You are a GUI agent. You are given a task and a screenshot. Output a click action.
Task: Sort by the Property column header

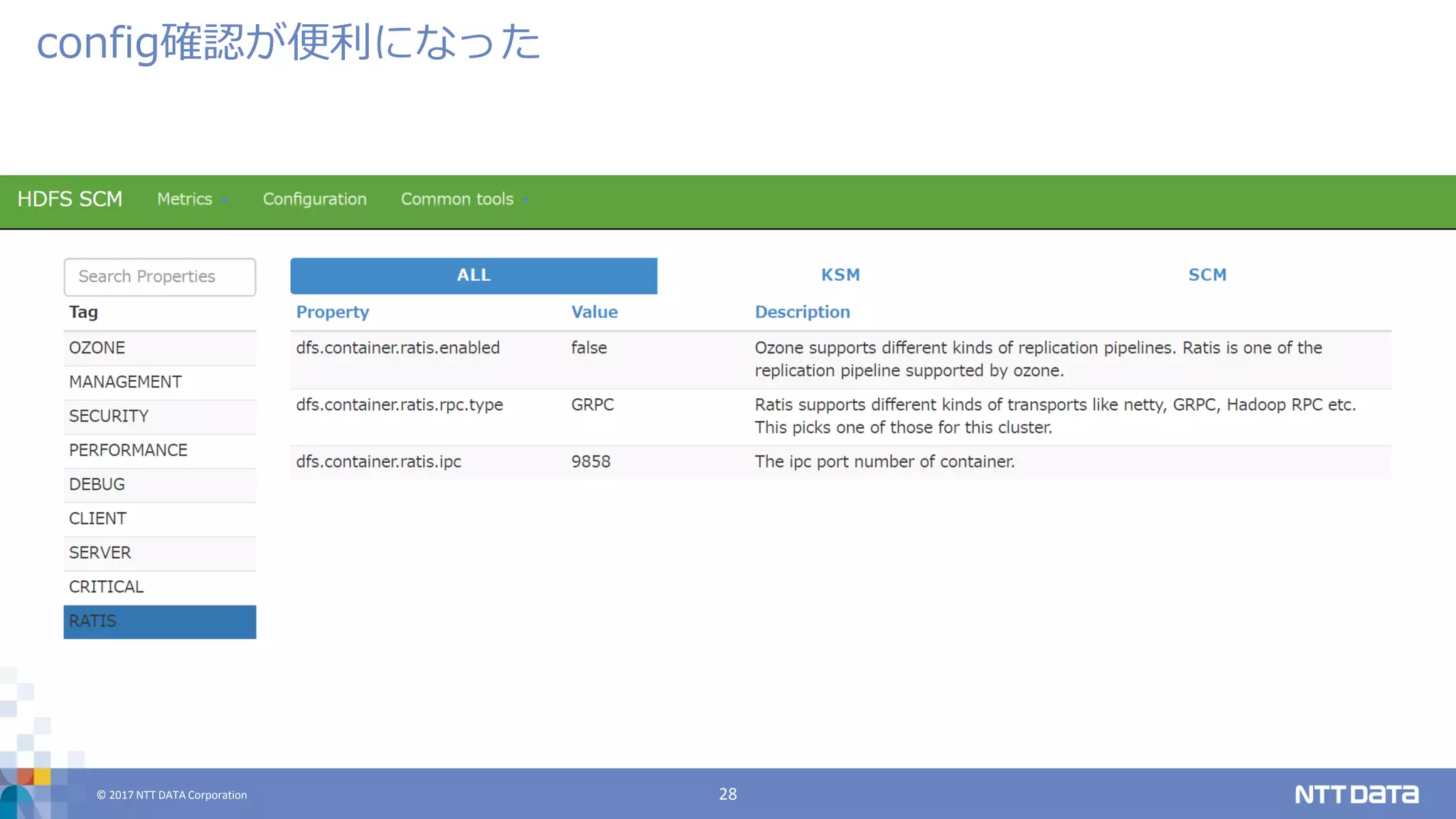333,312
